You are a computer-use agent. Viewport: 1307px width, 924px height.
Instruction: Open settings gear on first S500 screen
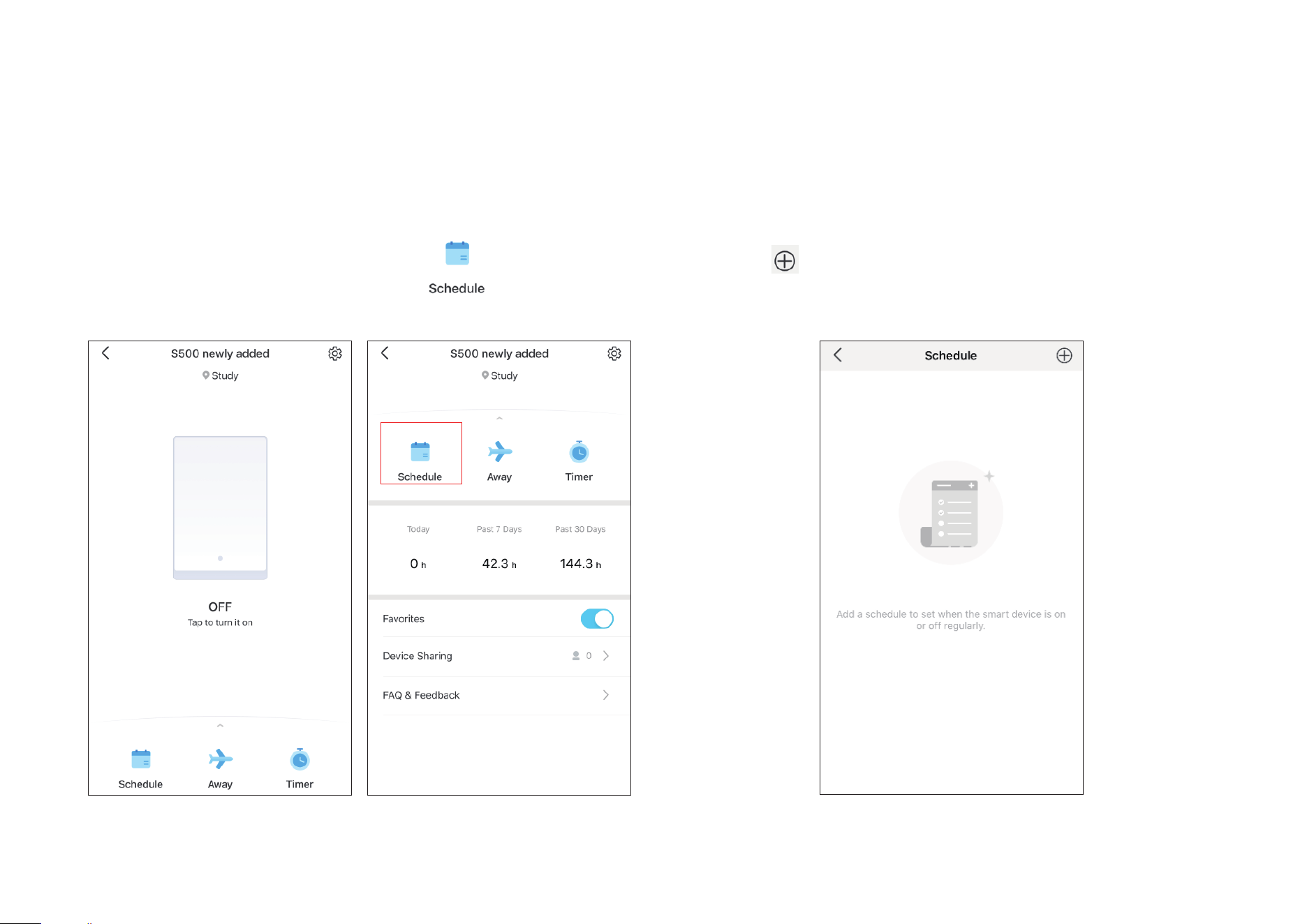[x=335, y=354]
